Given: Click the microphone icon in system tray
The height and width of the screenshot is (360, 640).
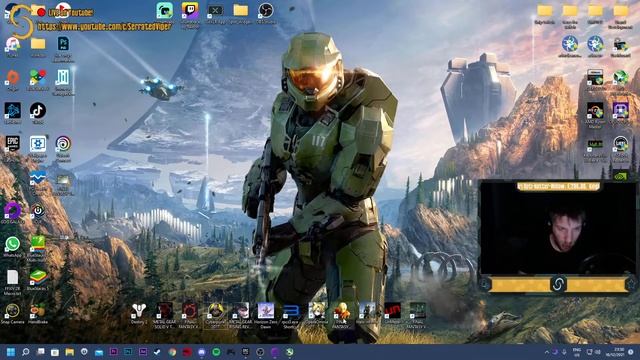Looking at the screenshot, I should 564,352.
